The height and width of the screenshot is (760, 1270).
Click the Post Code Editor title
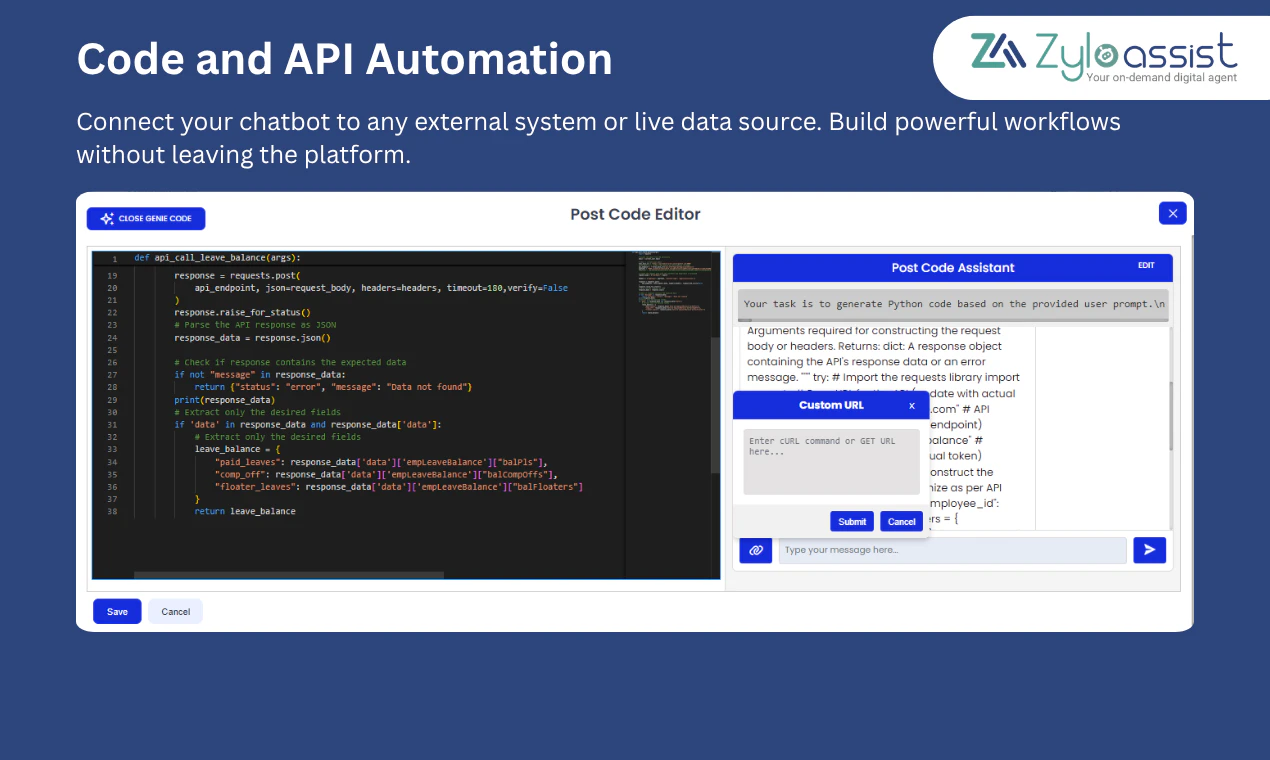[635, 214]
